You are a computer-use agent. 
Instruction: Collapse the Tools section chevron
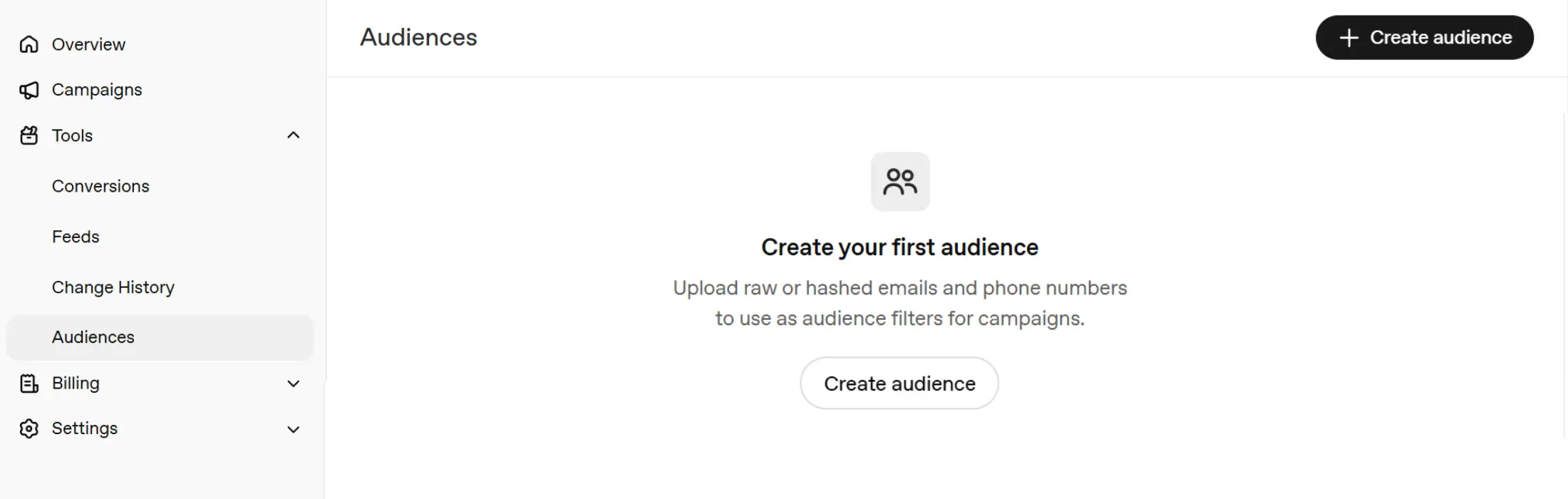pos(293,135)
